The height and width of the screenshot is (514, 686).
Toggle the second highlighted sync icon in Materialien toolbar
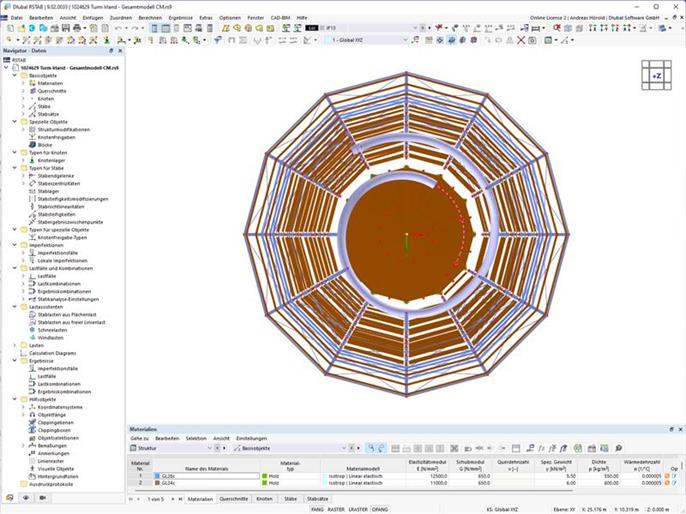pos(381,448)
